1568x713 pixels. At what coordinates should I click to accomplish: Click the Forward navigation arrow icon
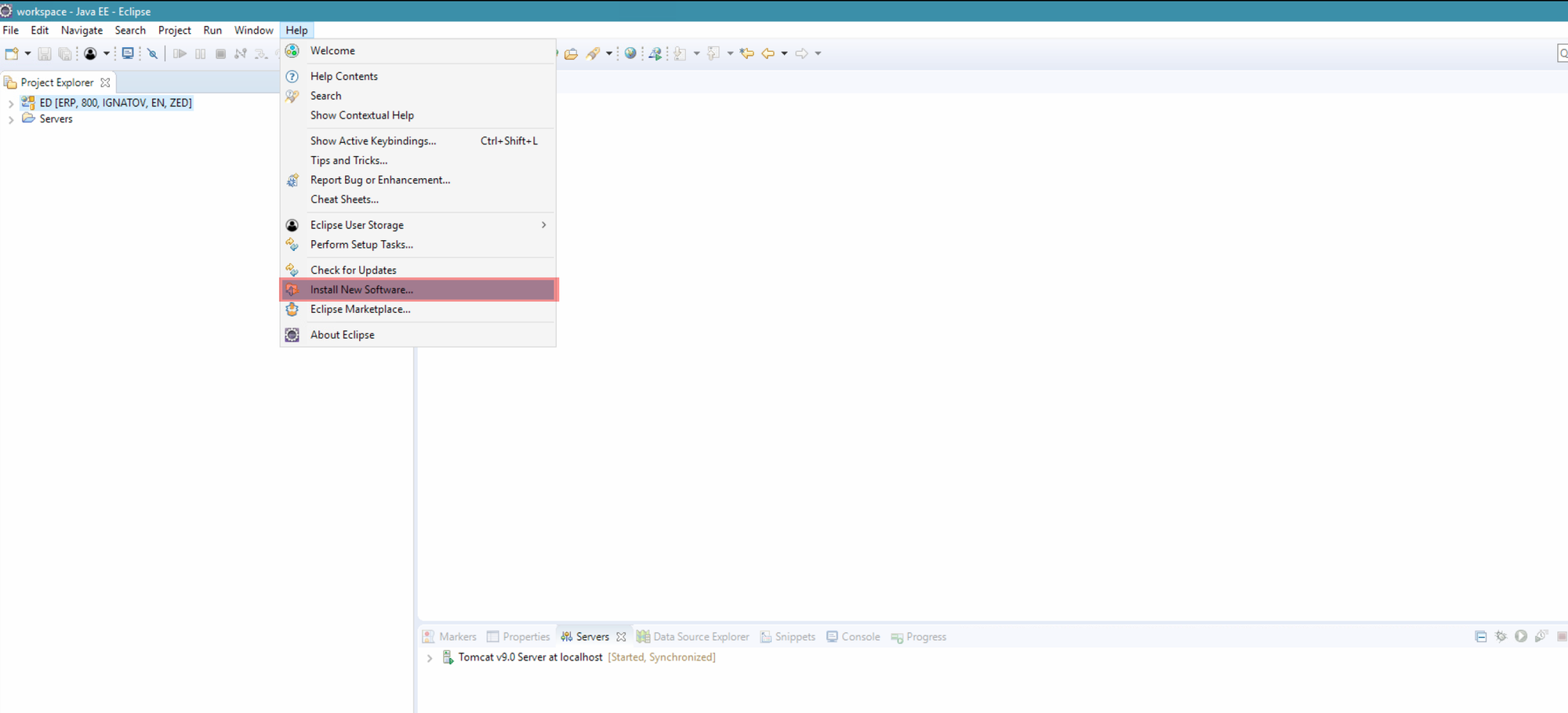[x=801, y=53]
